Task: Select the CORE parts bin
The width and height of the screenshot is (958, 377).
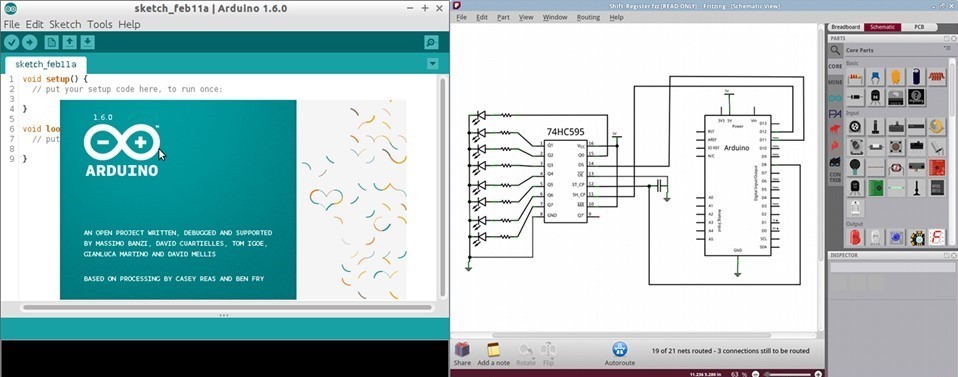Action: tap(835, 66)
